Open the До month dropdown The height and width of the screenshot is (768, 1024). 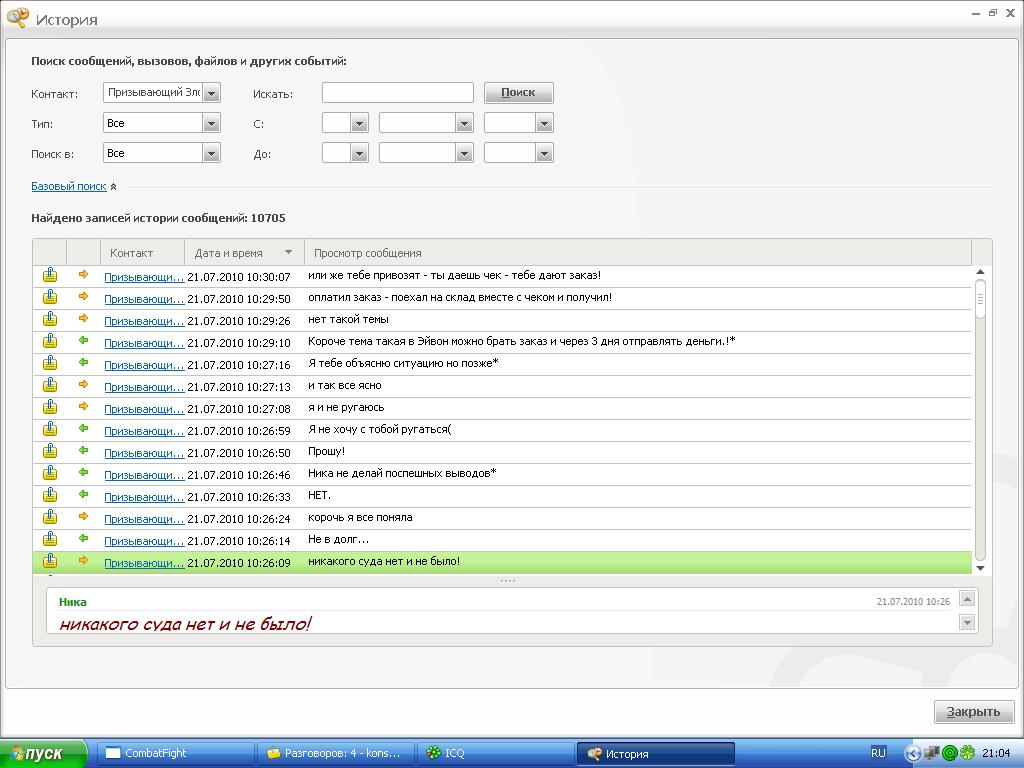pyautogui.click(x=464, y=153)
